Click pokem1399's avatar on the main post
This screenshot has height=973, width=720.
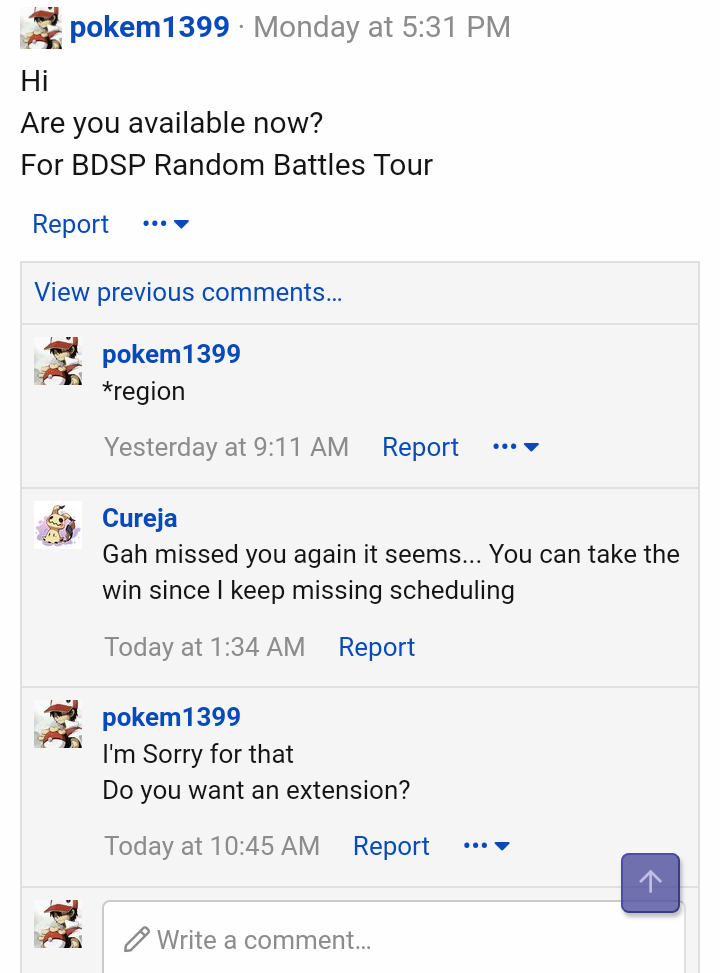pos(42,28)
